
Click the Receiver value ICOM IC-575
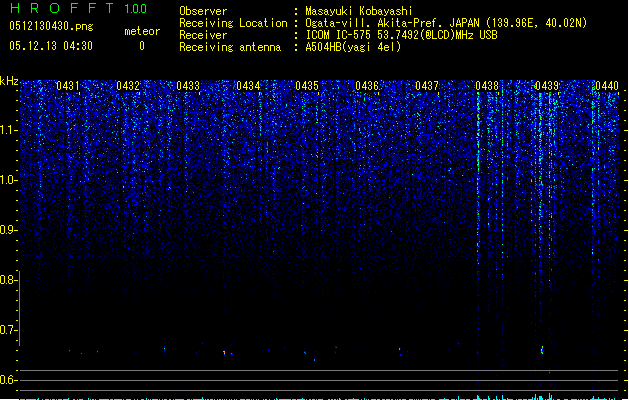coord(340,35)
